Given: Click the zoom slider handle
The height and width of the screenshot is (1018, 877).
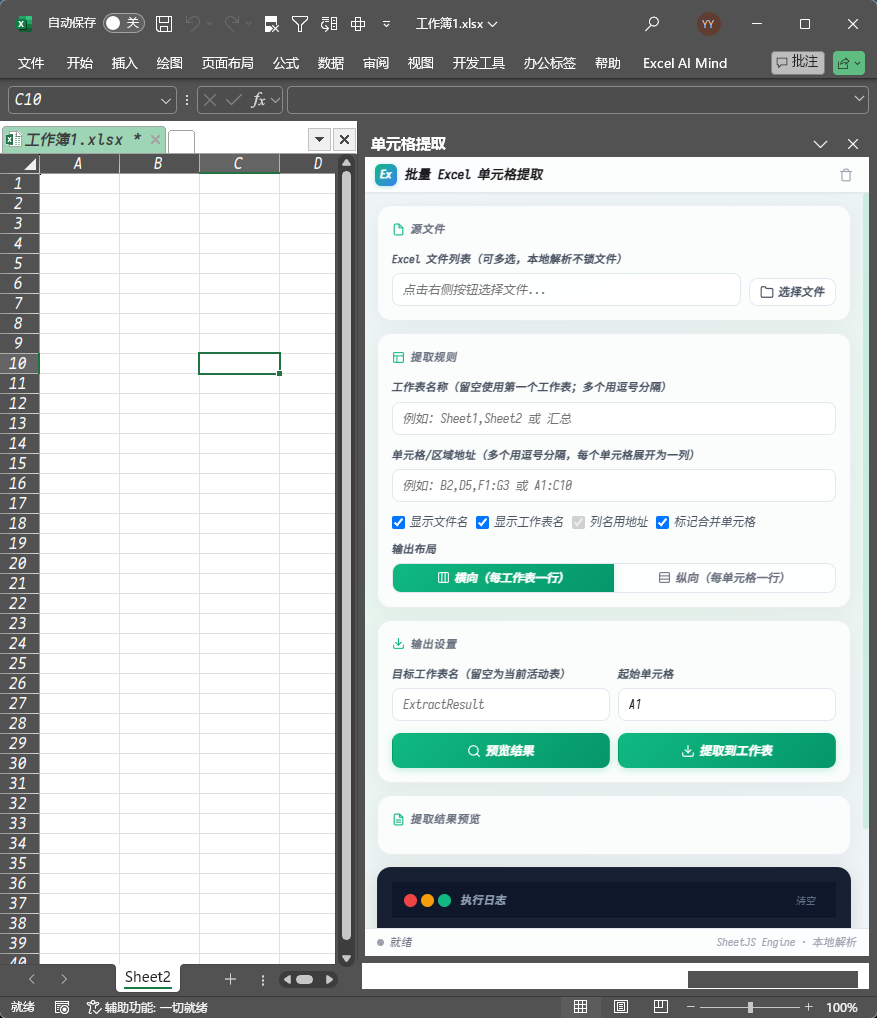Looking at the screenshot, I should pos(750,1007).
